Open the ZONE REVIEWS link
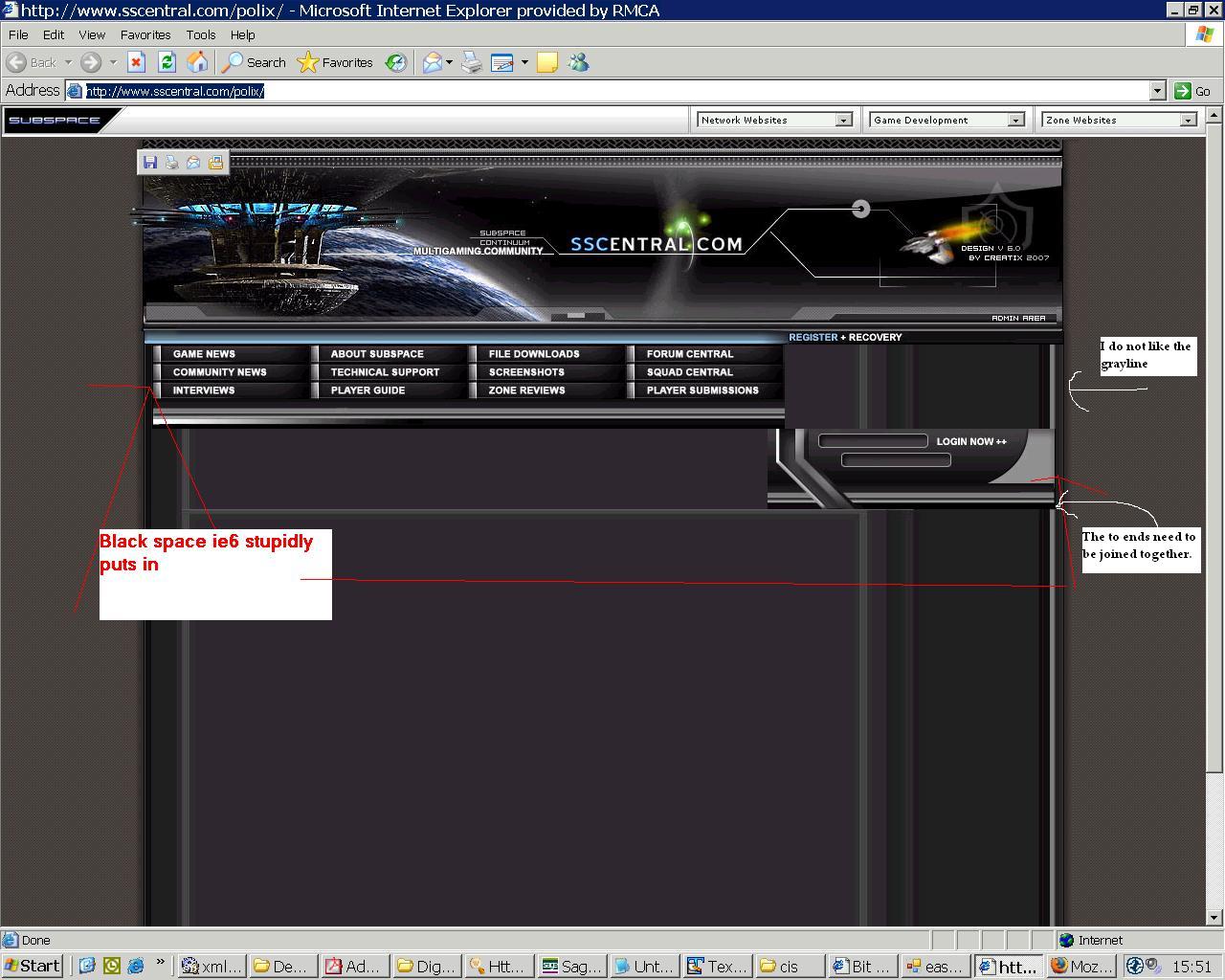 tap(526, 390)
